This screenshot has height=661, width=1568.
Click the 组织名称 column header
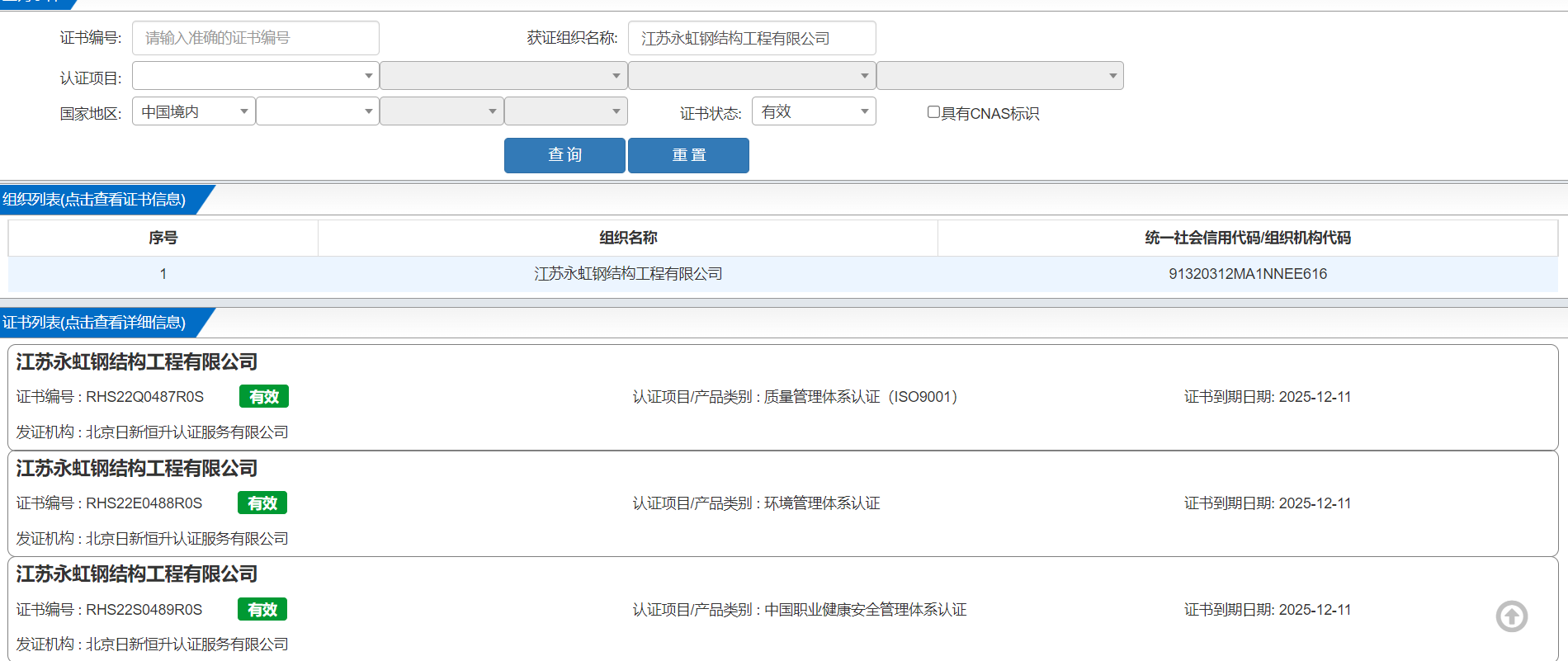(x=628, y=238)
